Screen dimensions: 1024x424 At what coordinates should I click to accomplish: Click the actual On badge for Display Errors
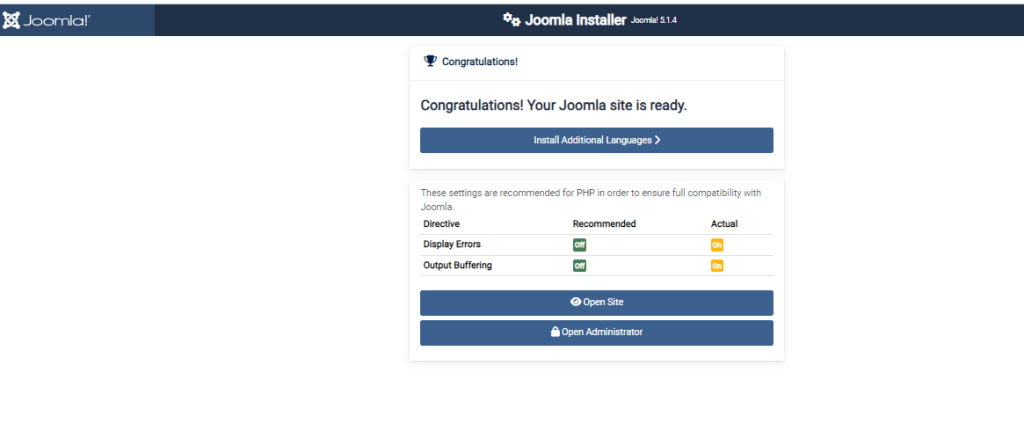717,245
